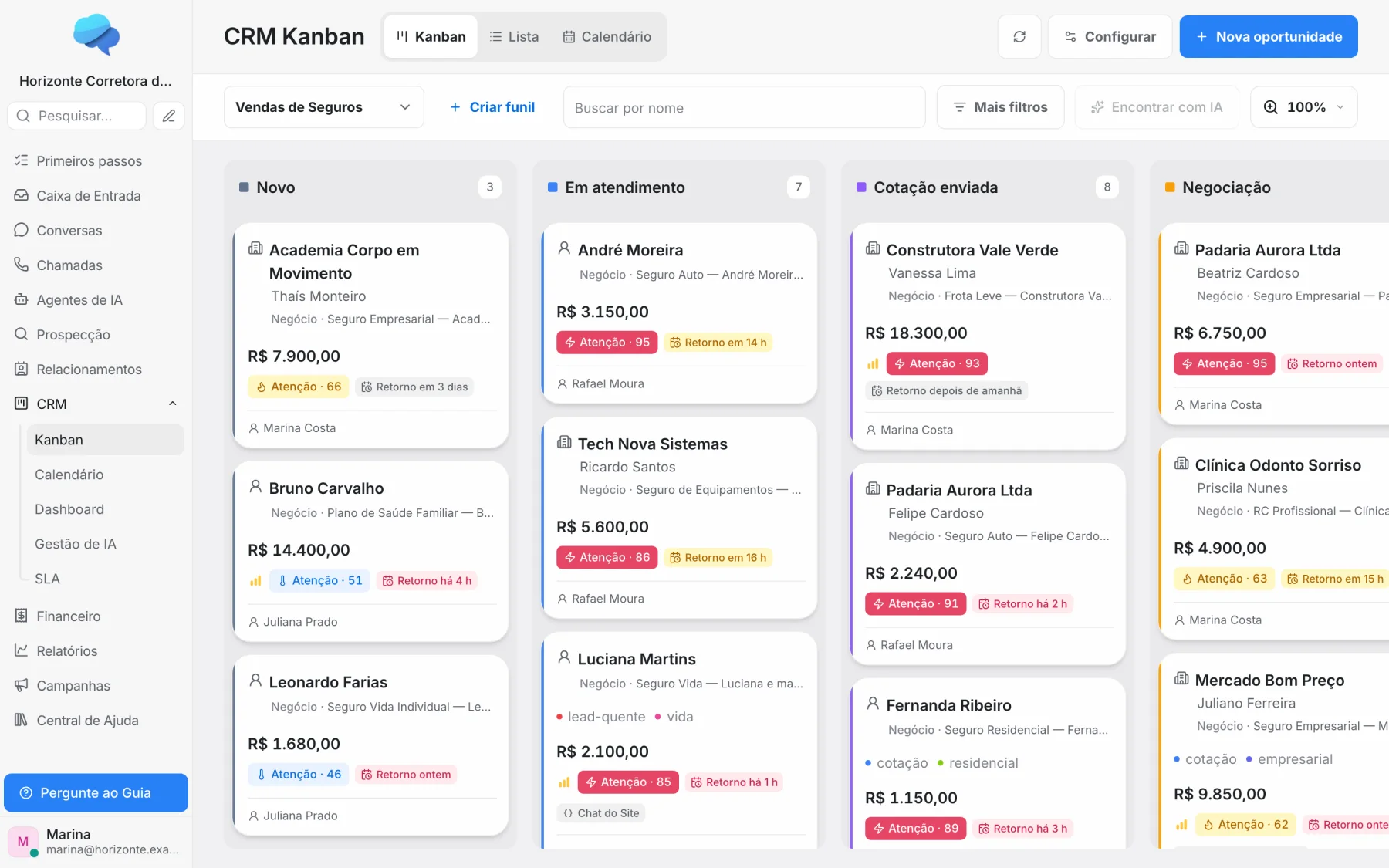Collapse the CRM sidebar section
Image resolution: width=1389 pixels, height=868 pixels.
pos(173,404)
